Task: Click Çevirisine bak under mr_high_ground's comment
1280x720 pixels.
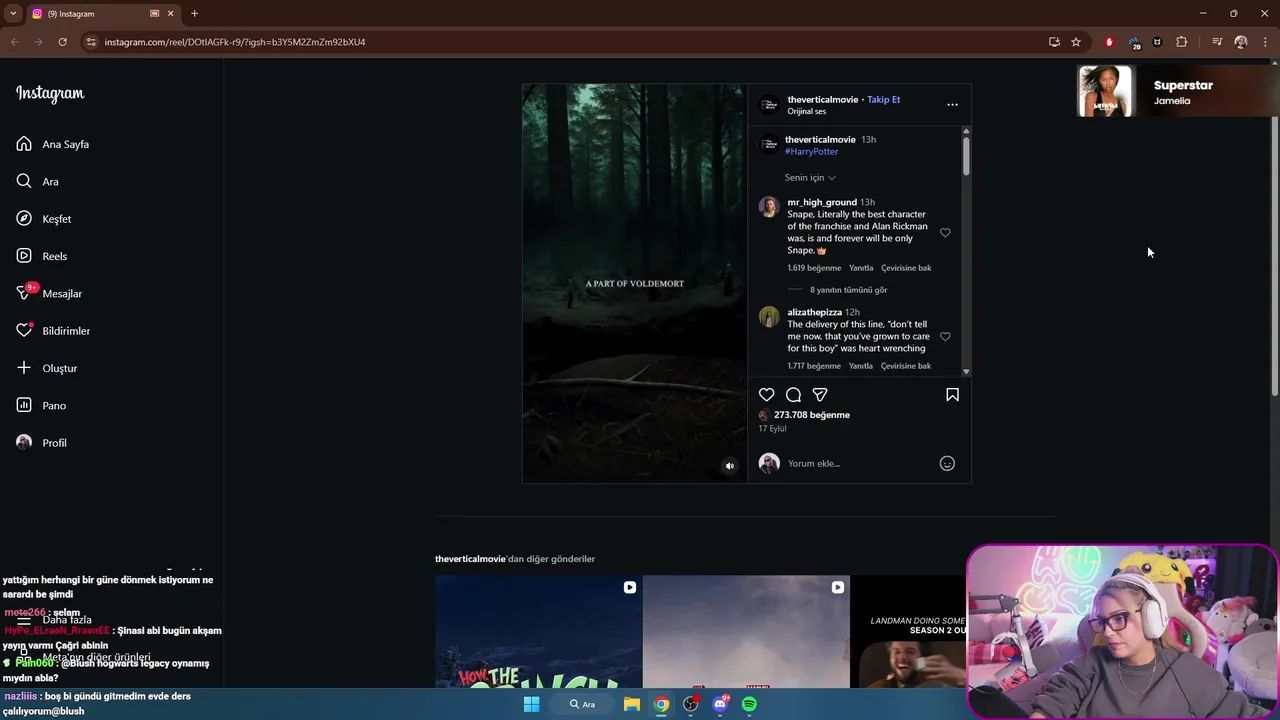Action: (x=906, y=268)
